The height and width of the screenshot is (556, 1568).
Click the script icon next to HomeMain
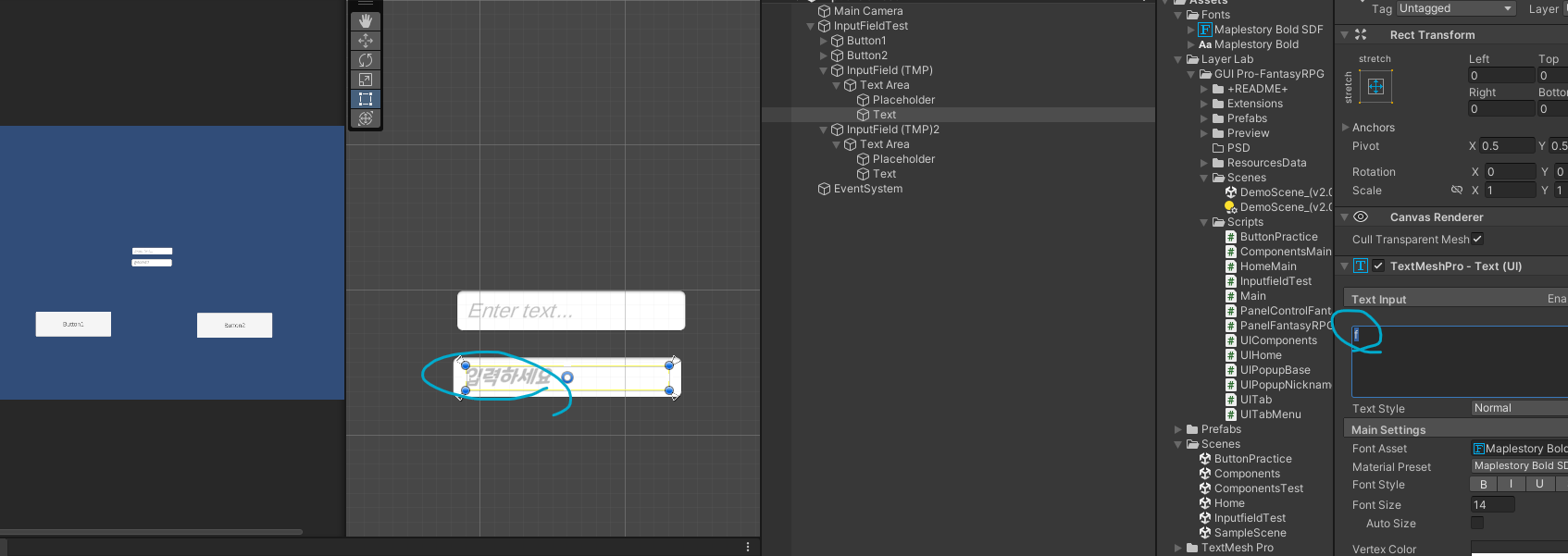pos(1231,266)
